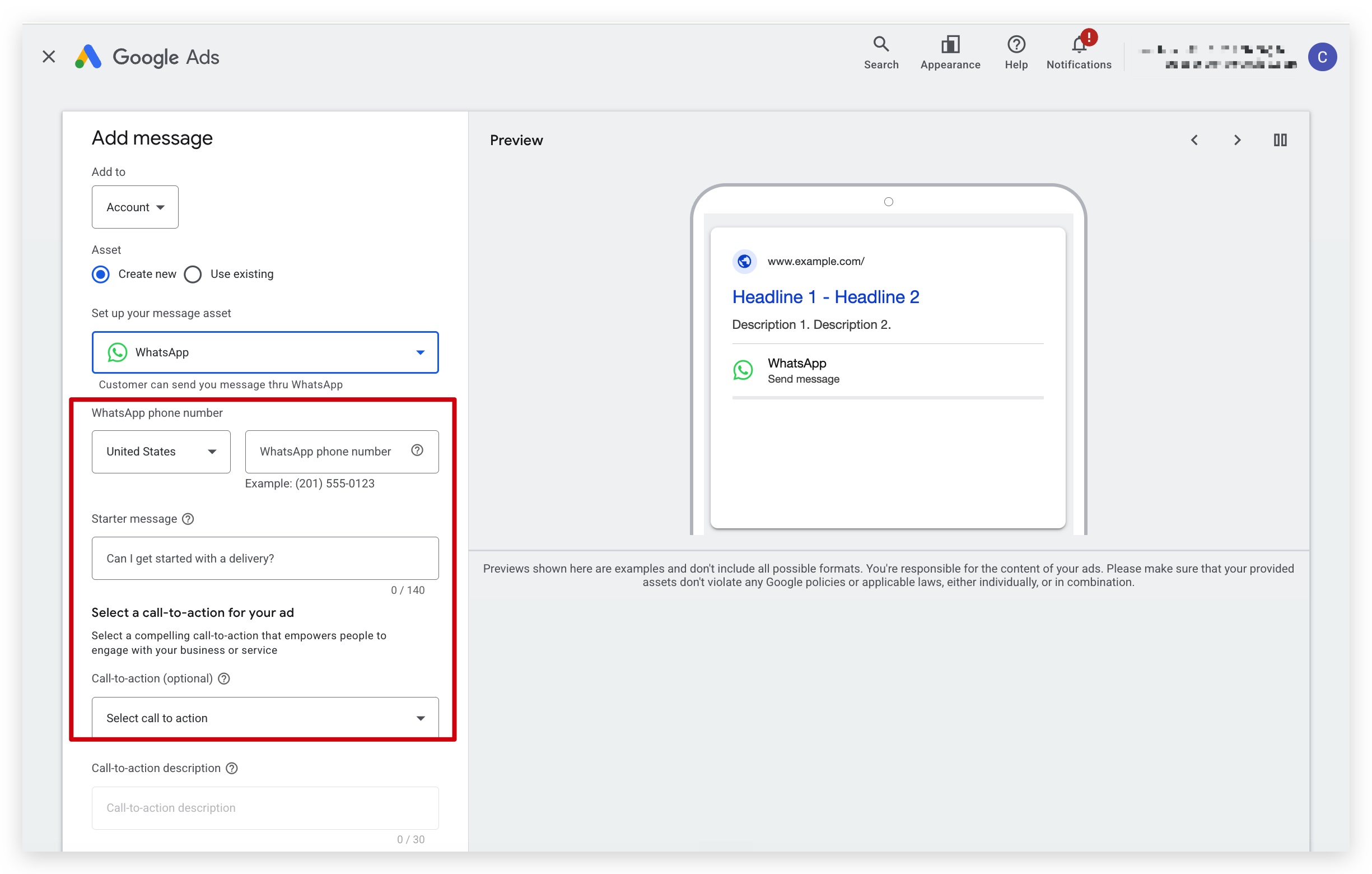Click the globe icon beside www.example.com

point(744,261)
